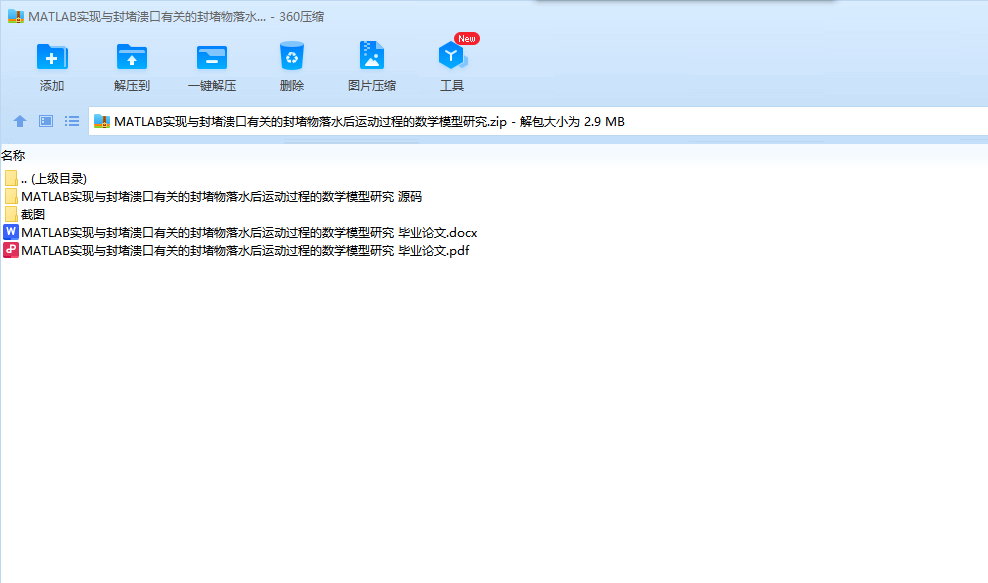Viewport: 988px width, 583px height.
Task: Select the 源码 source code folder
Action: (213, 197)
